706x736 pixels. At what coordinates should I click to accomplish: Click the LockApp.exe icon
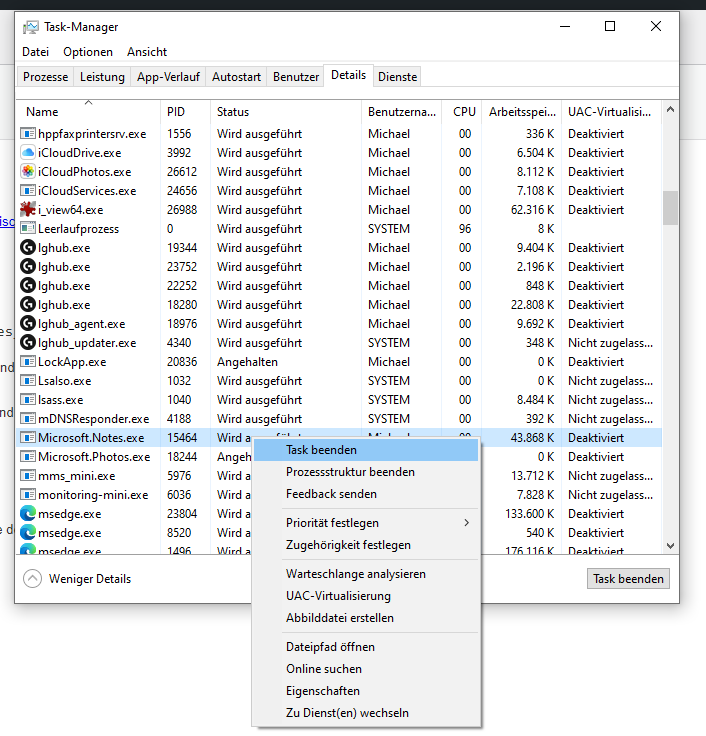28,361
